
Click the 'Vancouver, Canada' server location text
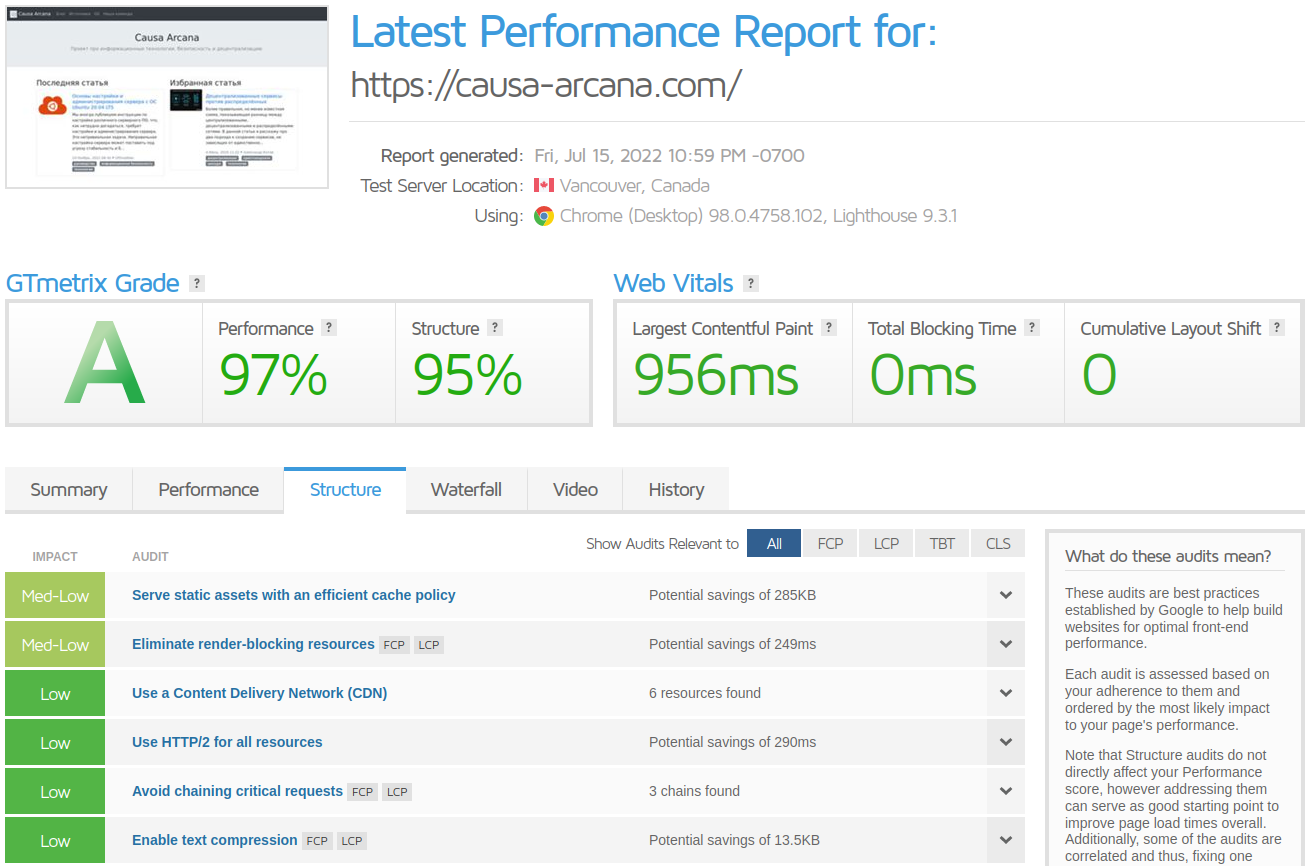coord(635,186)
